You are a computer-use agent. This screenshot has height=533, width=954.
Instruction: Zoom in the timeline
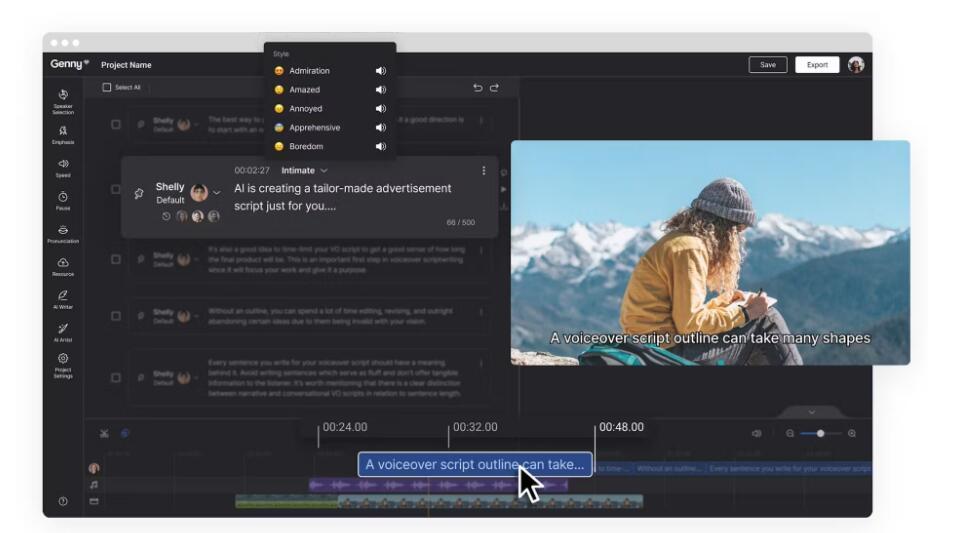click(x=852, y=433)
